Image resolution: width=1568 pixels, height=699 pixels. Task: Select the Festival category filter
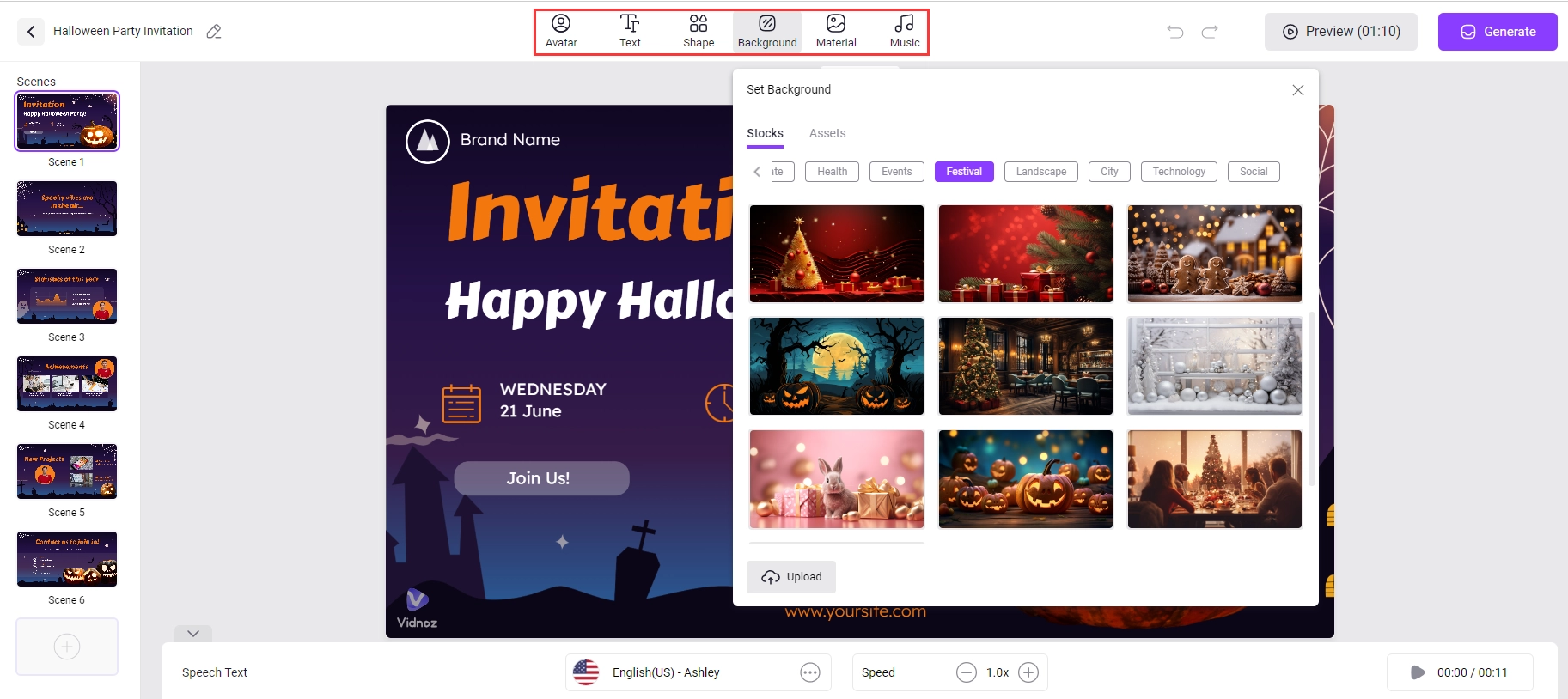pos(964,172)
